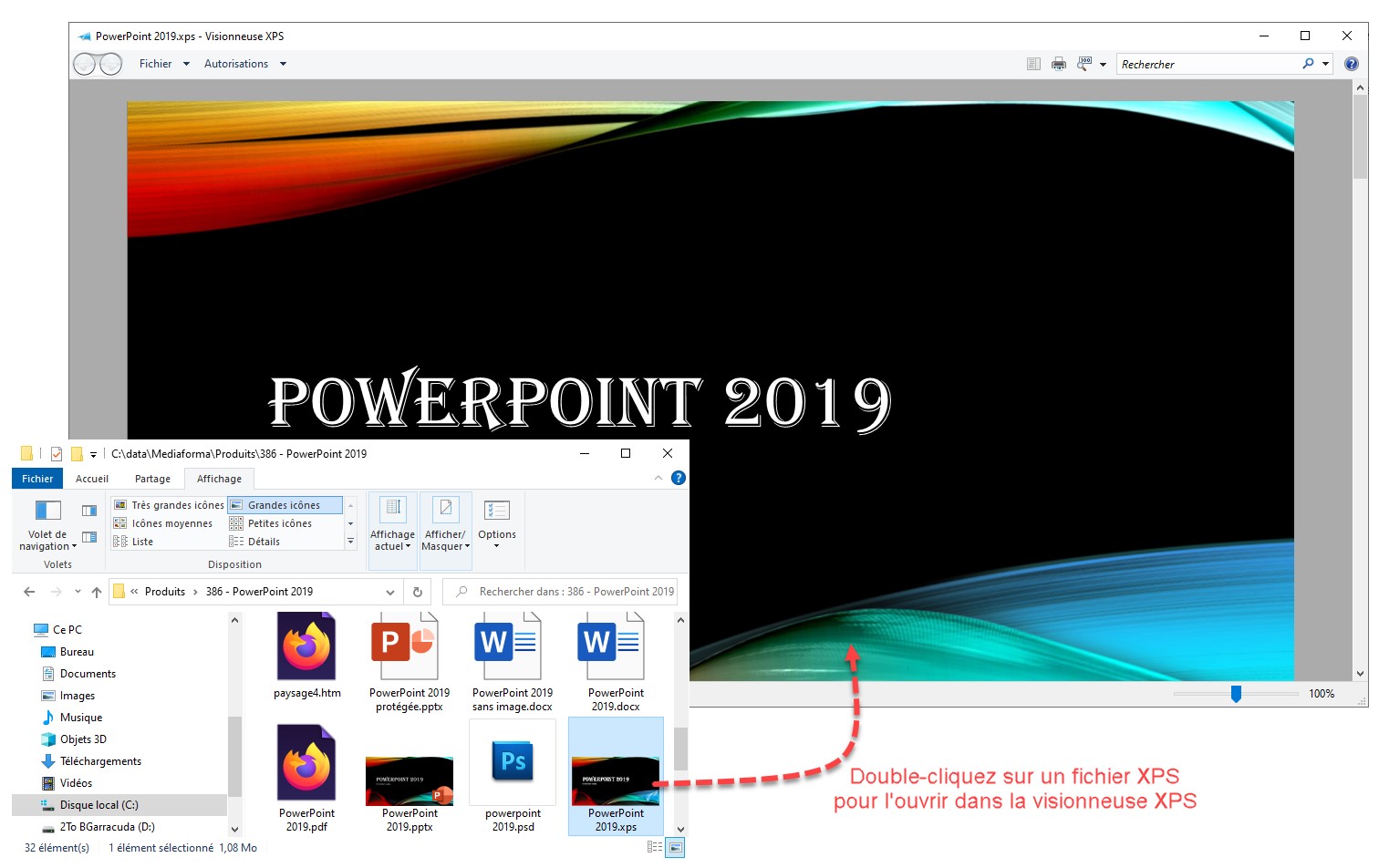Screen dimensions: 1379x868
Task: Select Disque local (C:) in navigation pane
Action: (x=89, y=805)
